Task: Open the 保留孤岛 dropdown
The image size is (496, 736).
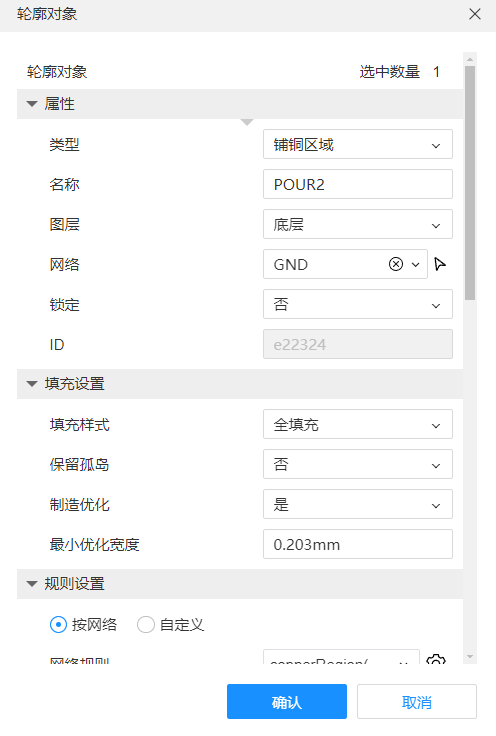Action: pyautogui.click(x=358, y=464)
